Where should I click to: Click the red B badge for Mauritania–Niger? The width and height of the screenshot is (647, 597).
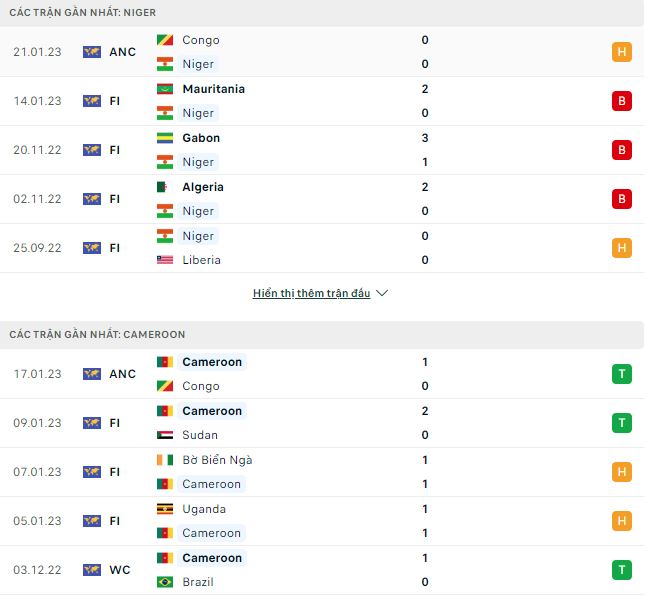pyautogui.click(x=621, y=101)
